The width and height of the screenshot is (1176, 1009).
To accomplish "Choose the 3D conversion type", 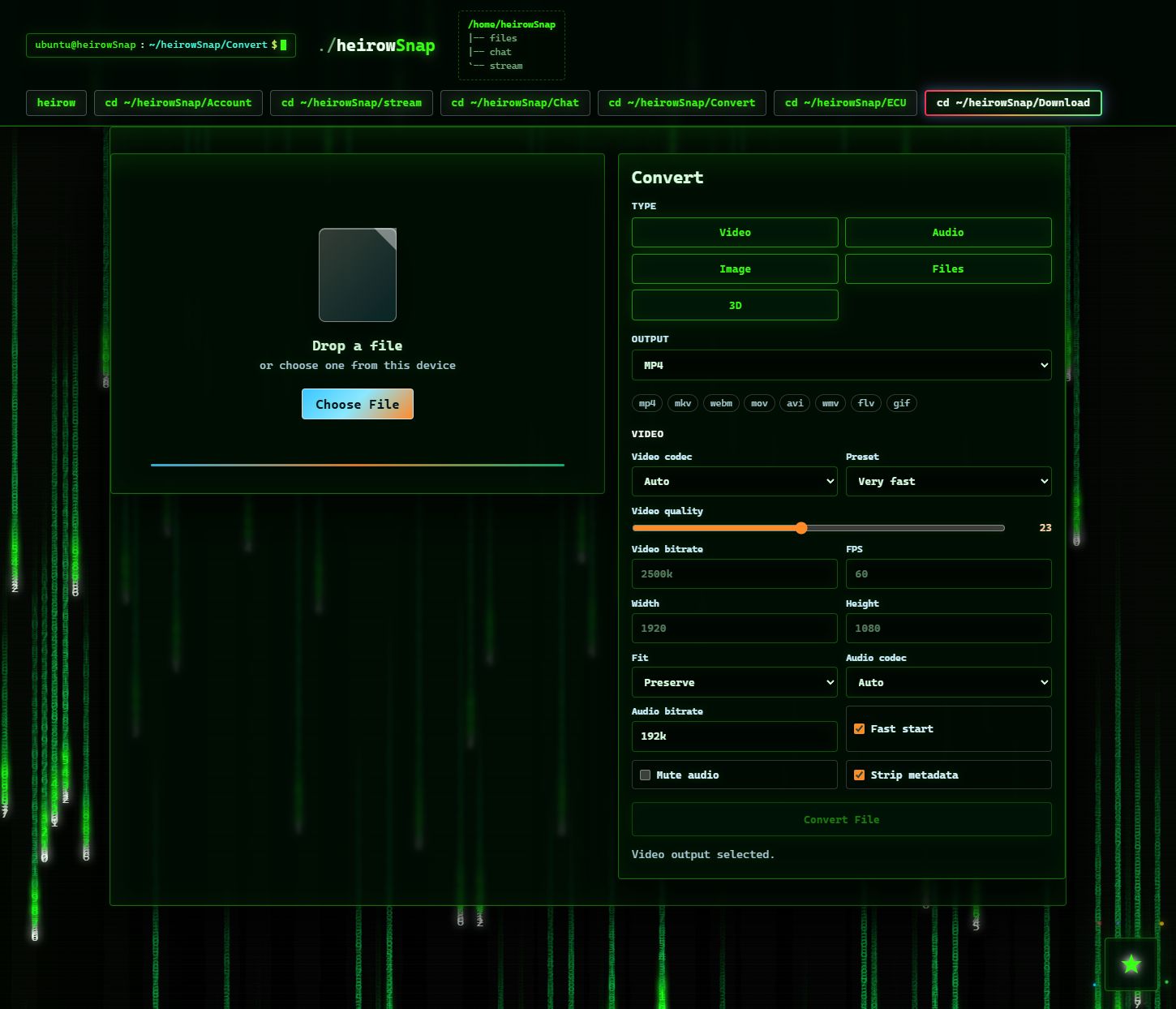I will (x=735, y=305).
